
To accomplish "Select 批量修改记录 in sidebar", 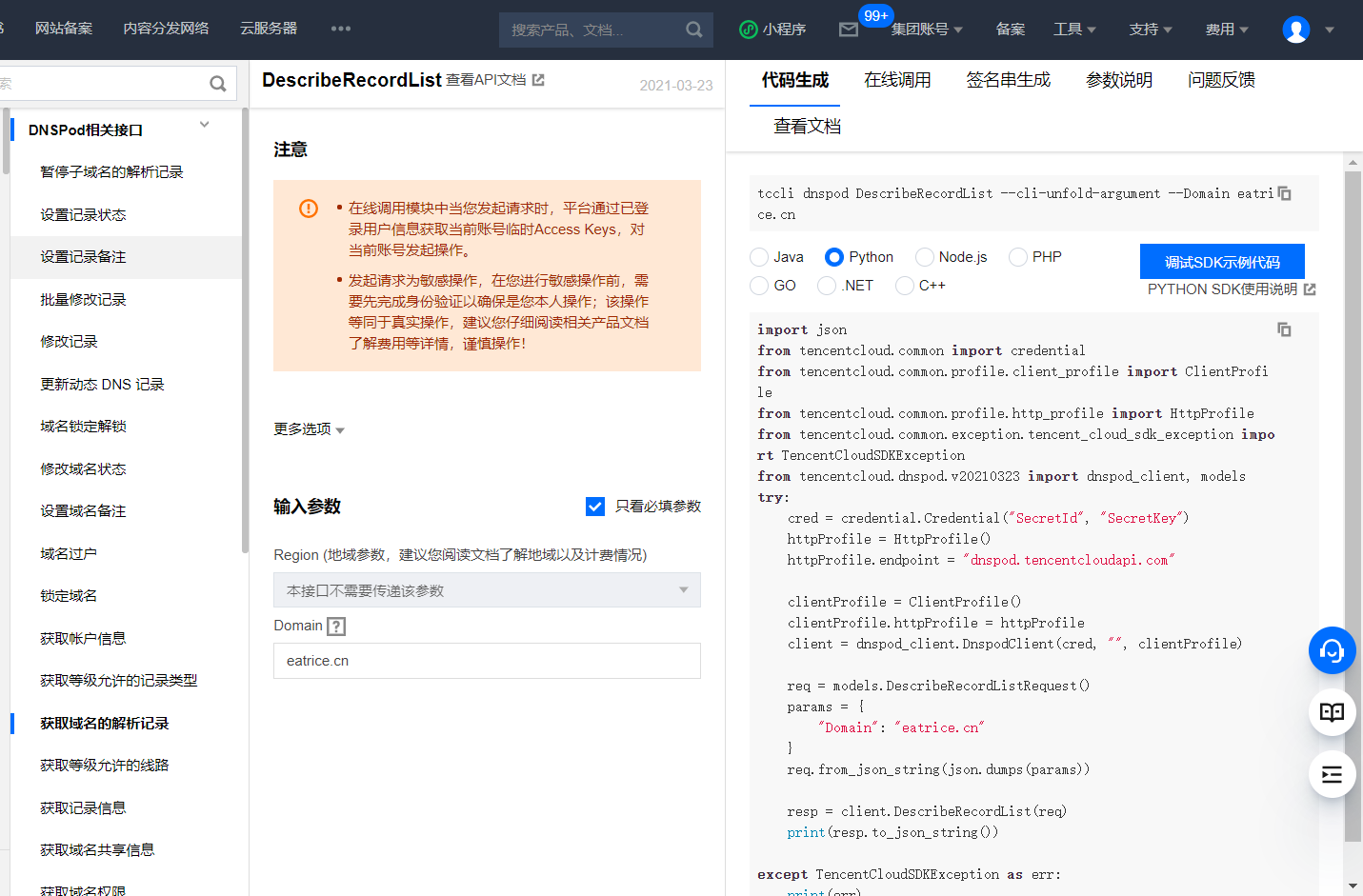I will (83, 300).
